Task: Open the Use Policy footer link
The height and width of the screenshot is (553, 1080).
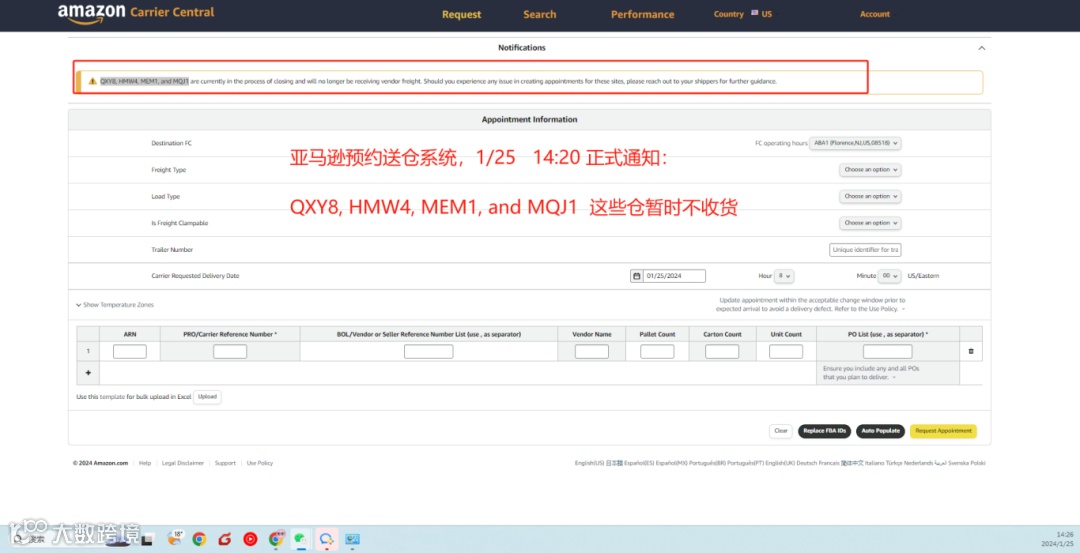Action: click(260, 463)
